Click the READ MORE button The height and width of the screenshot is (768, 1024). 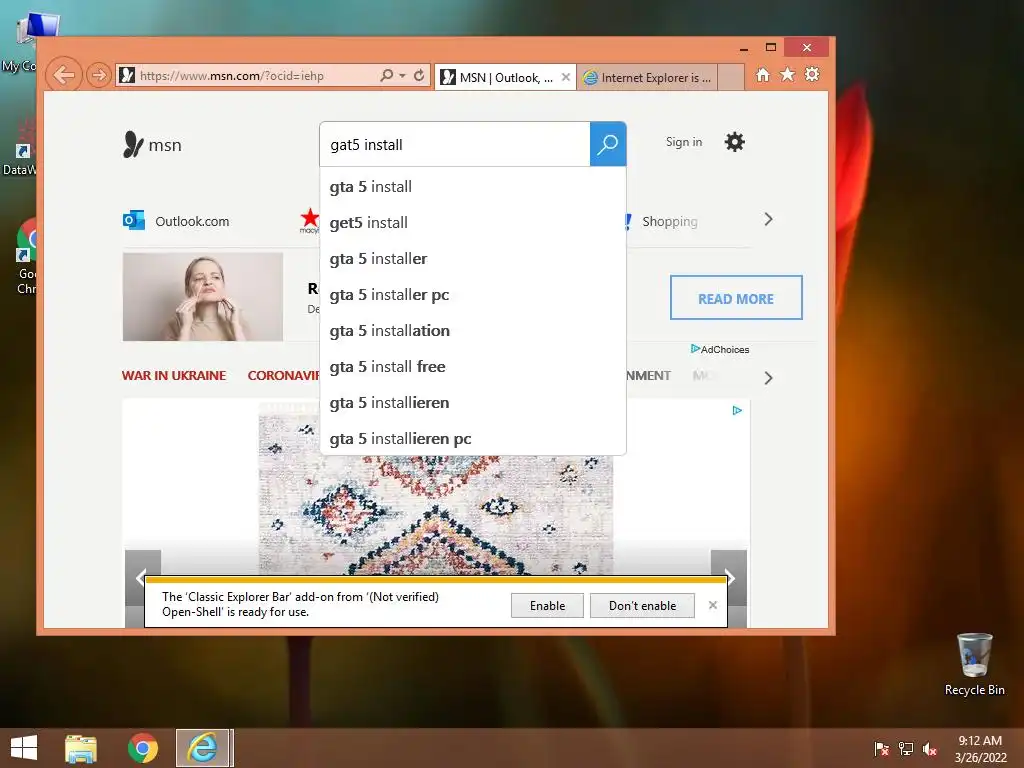(x=736, y=298)
